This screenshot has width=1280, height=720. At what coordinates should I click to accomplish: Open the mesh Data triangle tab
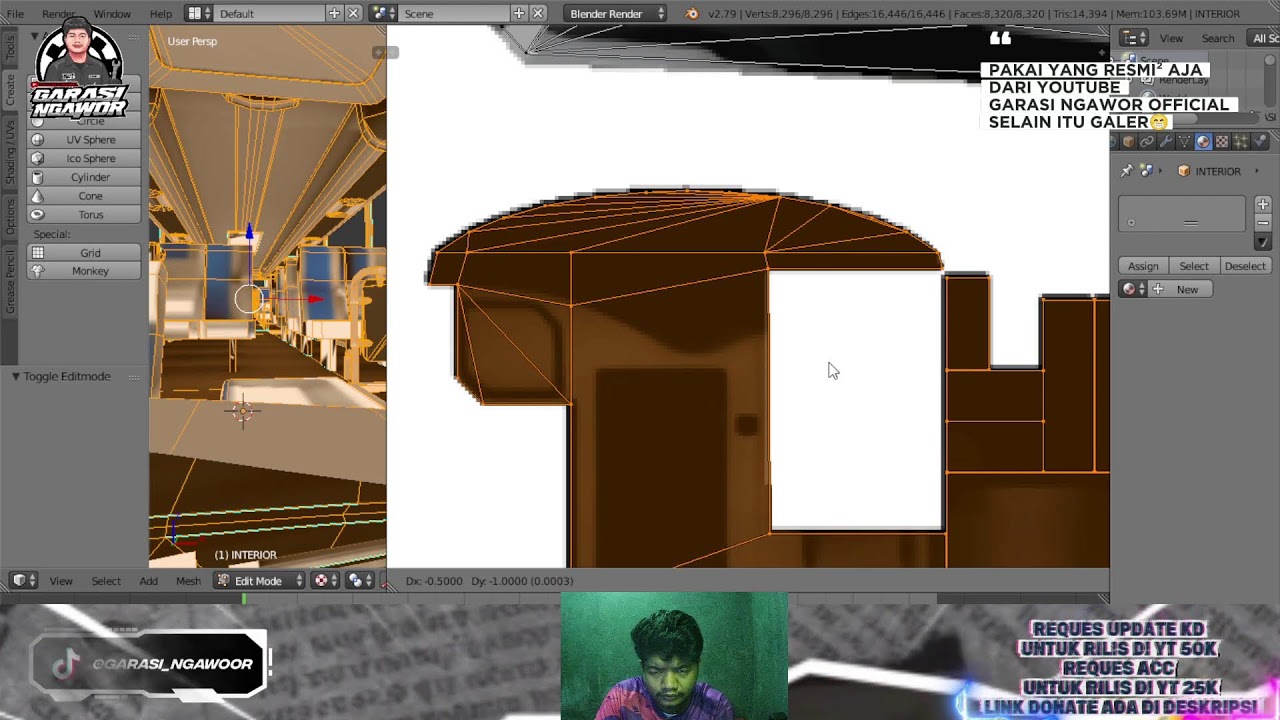point(1184,142)
